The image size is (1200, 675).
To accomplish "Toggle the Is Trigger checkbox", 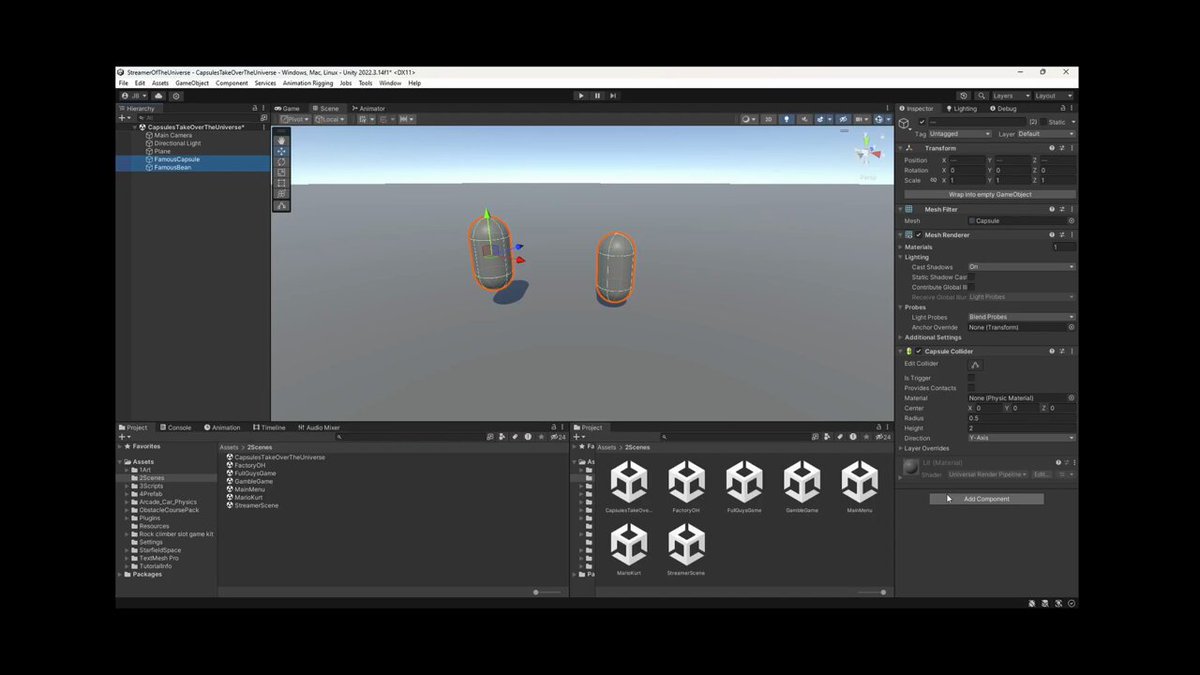I will [x=972, y=378].
